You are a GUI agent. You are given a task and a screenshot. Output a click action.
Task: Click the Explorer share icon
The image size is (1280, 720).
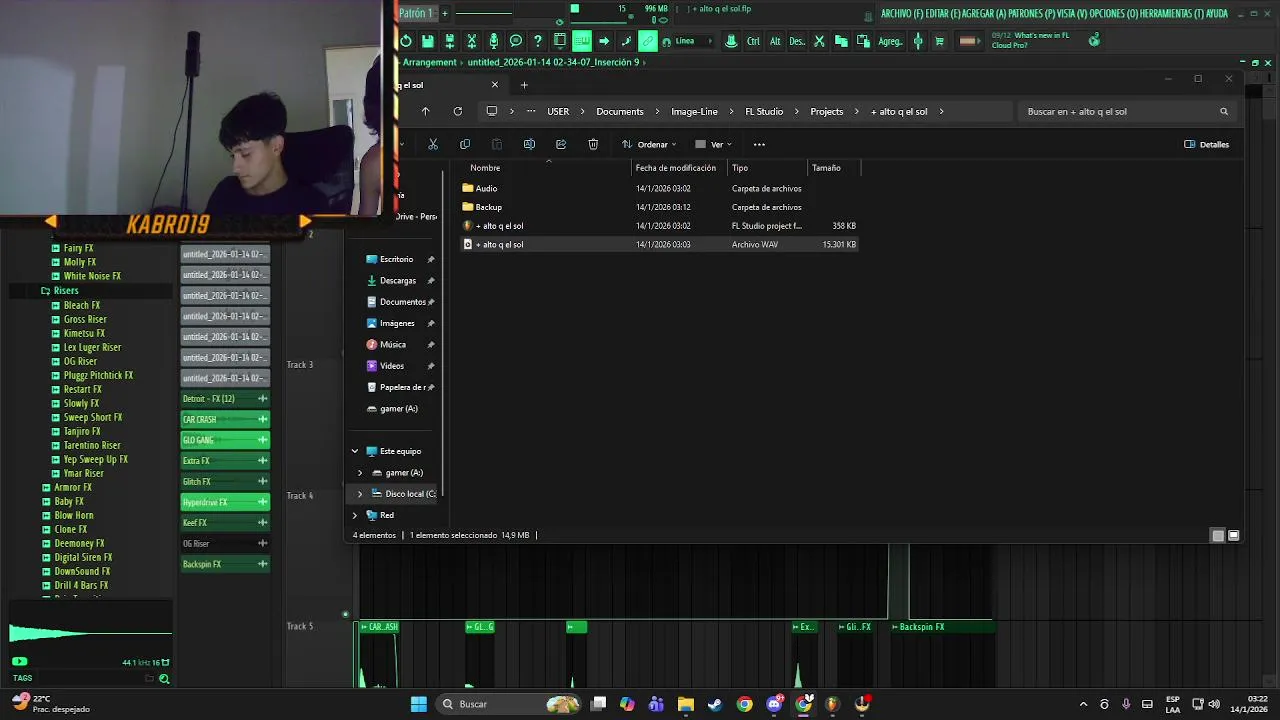pyautogui.click(x=561, y=144)
